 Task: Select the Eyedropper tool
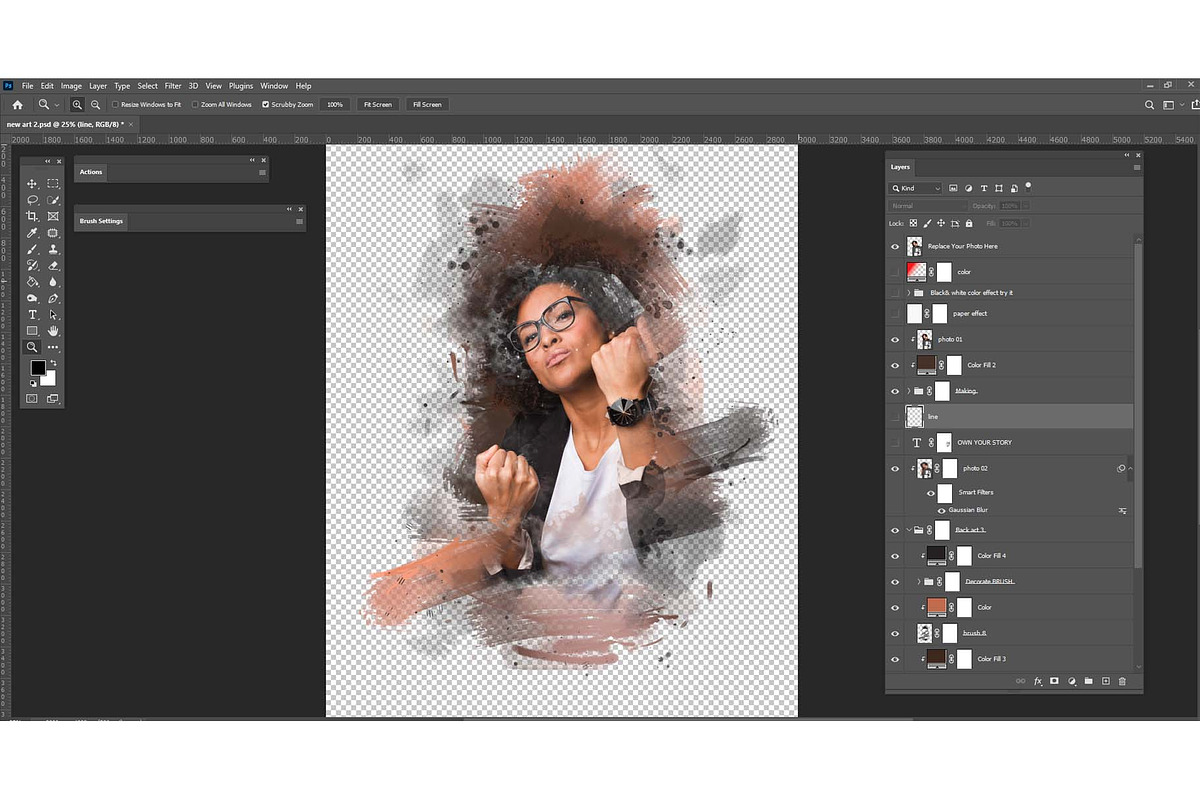(x=32, y=233)
